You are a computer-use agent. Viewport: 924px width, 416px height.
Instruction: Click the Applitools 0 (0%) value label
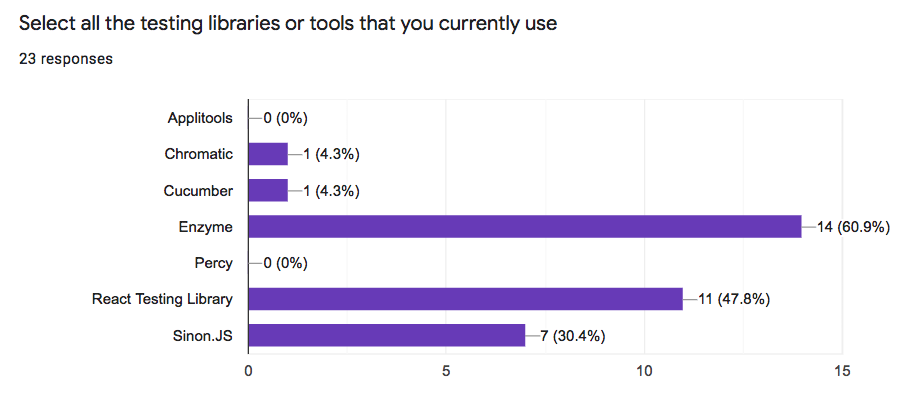pos(285,118)
